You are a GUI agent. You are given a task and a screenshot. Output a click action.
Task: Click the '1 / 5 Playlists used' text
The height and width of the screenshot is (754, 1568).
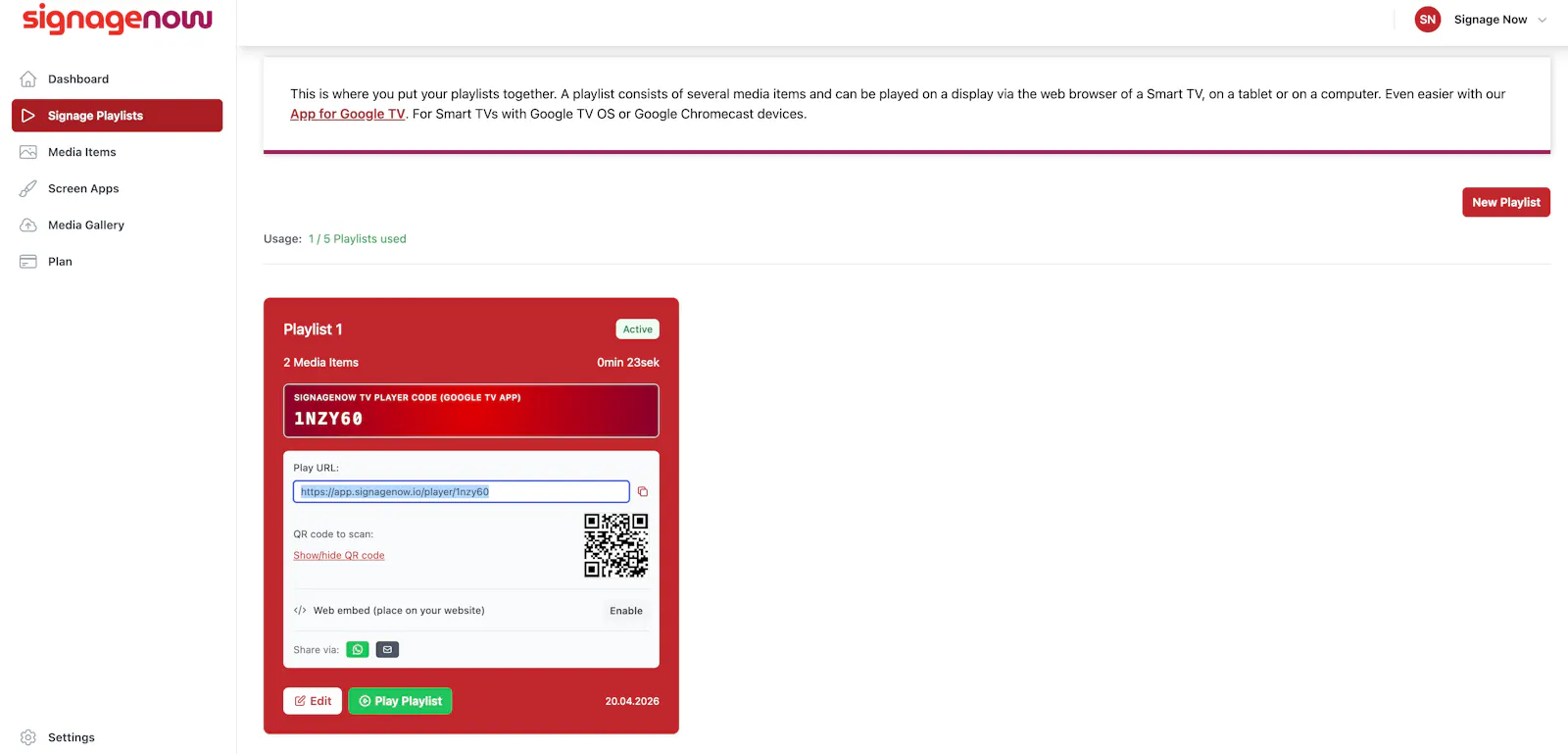[x=357, y=238]
